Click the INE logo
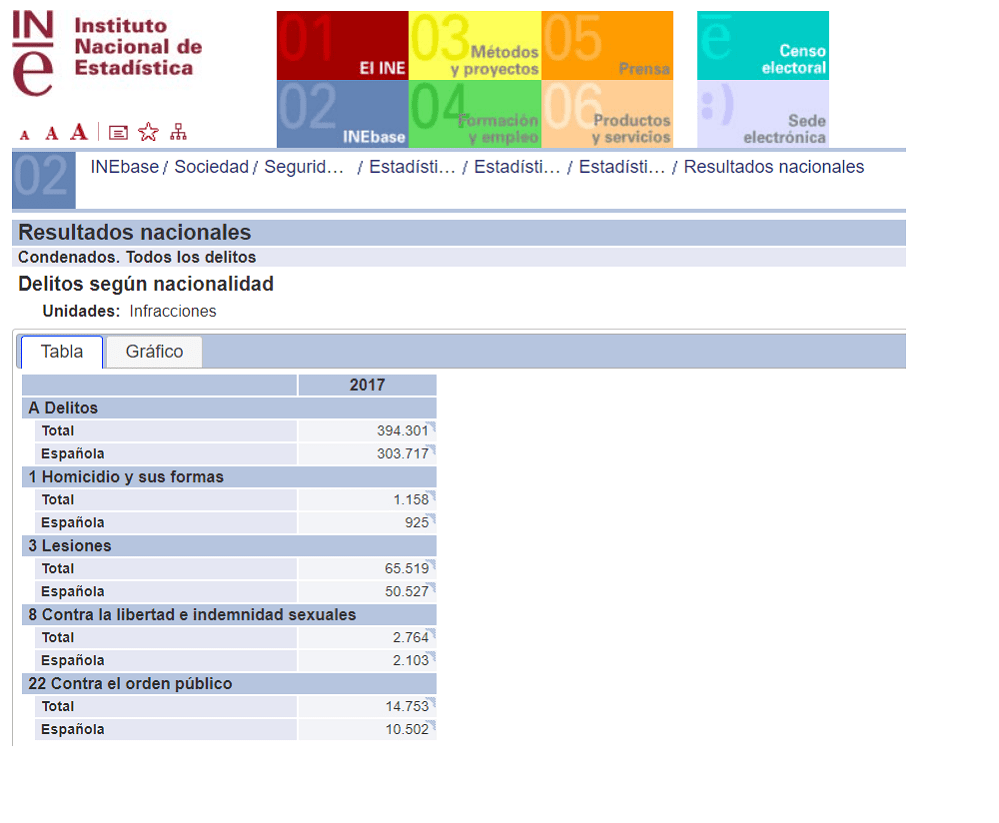The height and width of the screenshot is (823, 999). [107, 54]
